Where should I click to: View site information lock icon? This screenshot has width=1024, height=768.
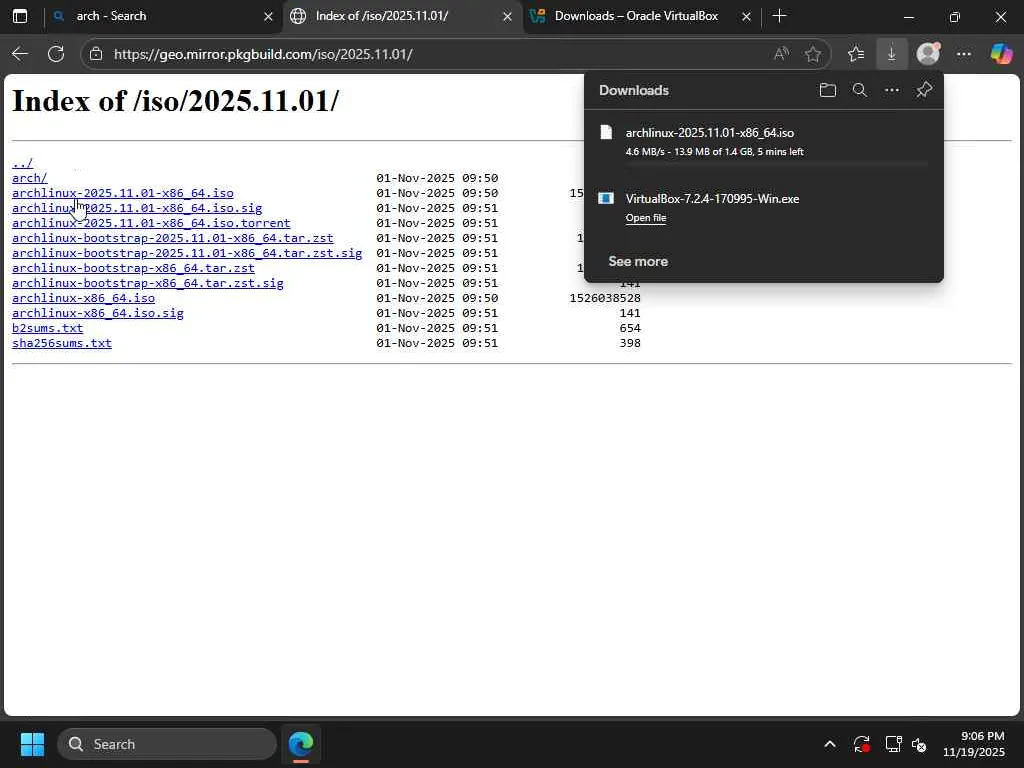coord(96,54)
